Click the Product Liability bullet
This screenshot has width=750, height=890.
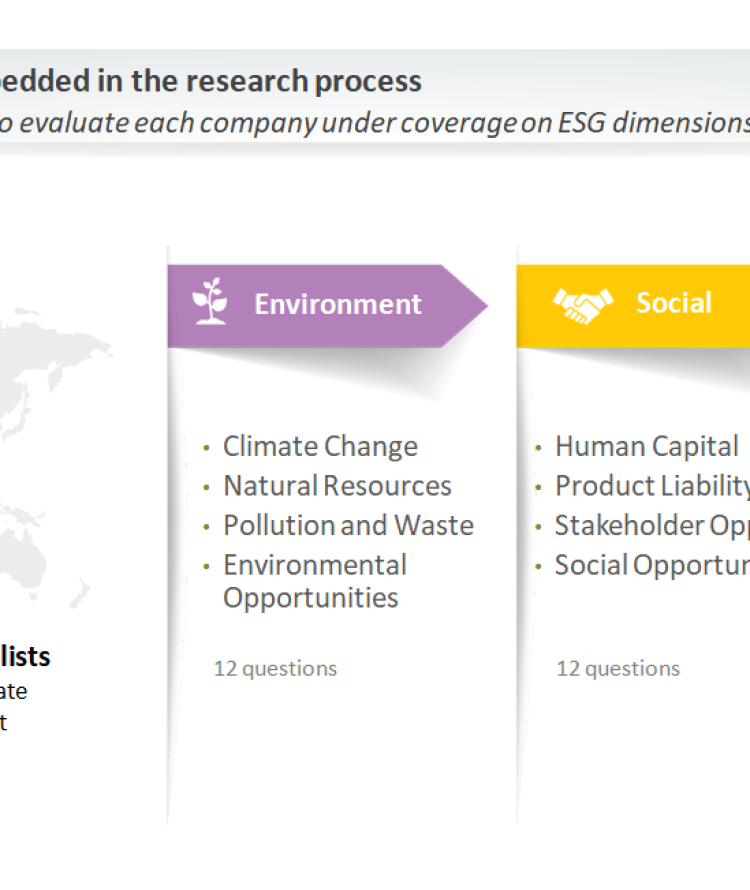(x=652, y=486)
